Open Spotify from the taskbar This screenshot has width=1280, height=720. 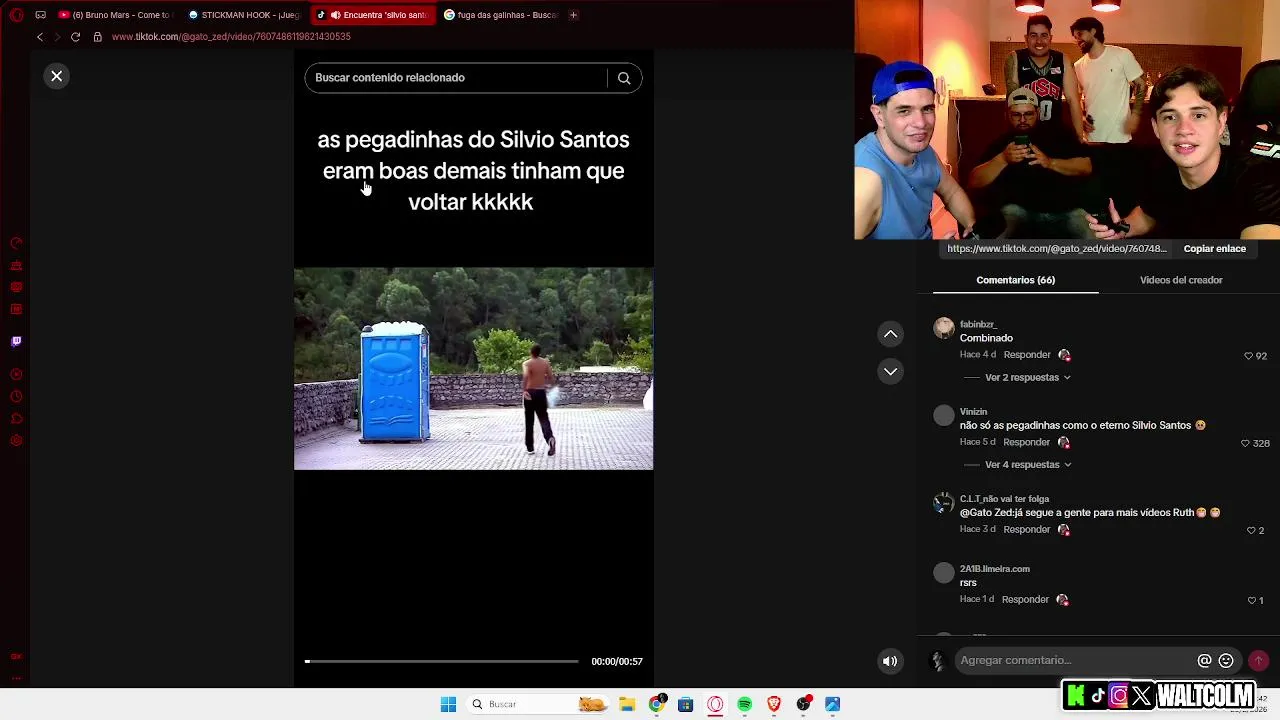click(744, 705)
